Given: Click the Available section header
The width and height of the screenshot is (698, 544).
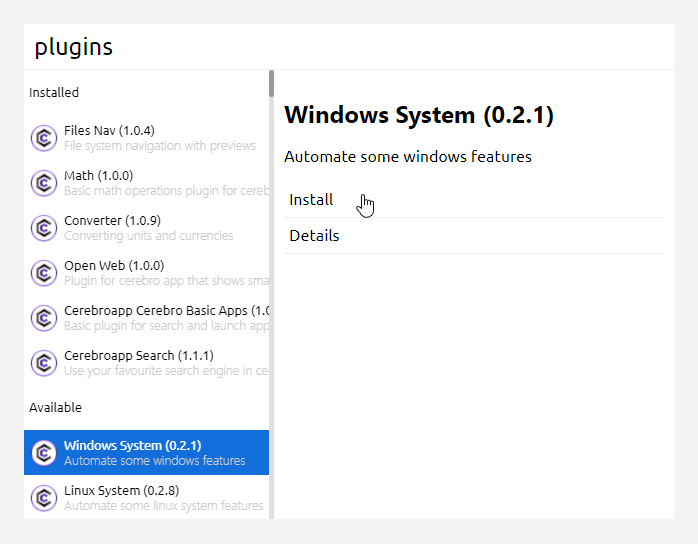Looking at the screenshot, I should pos(55,408).
